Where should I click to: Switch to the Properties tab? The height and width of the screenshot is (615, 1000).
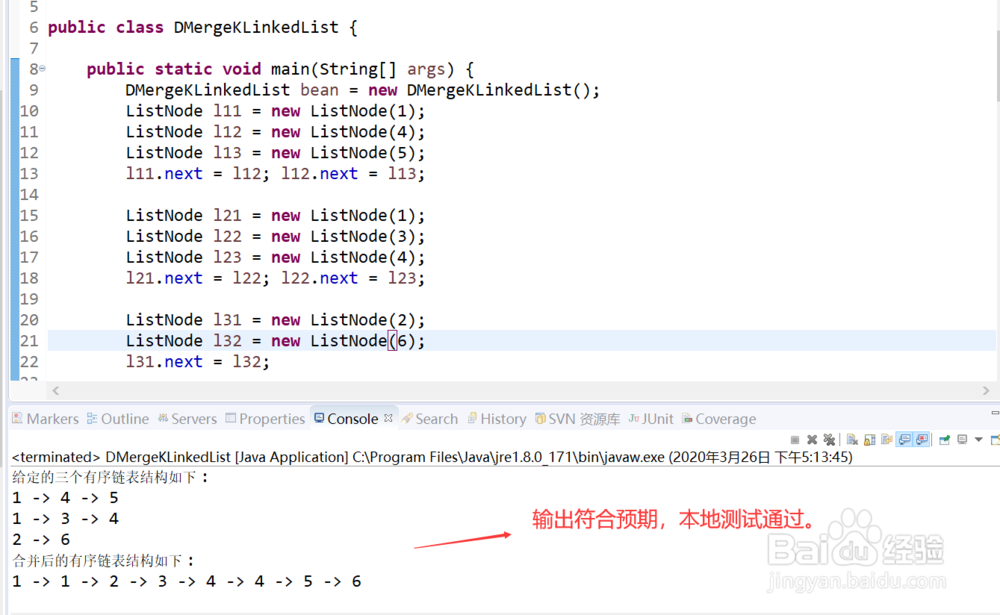(265, 419)
